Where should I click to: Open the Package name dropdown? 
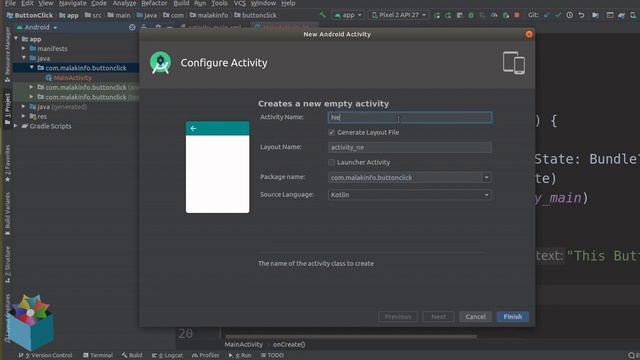tap(486, 178)
